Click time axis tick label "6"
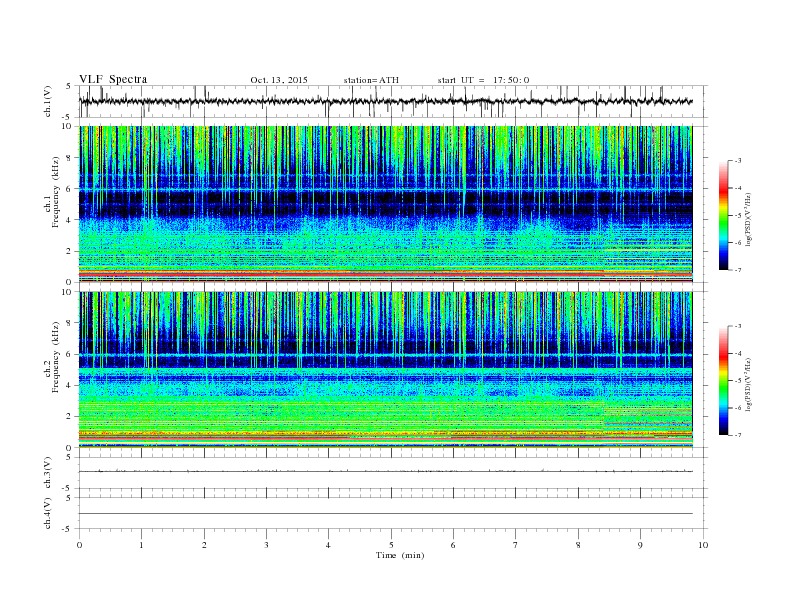The height and width of the screenshot is (612, 792). (x=453, y=545)
